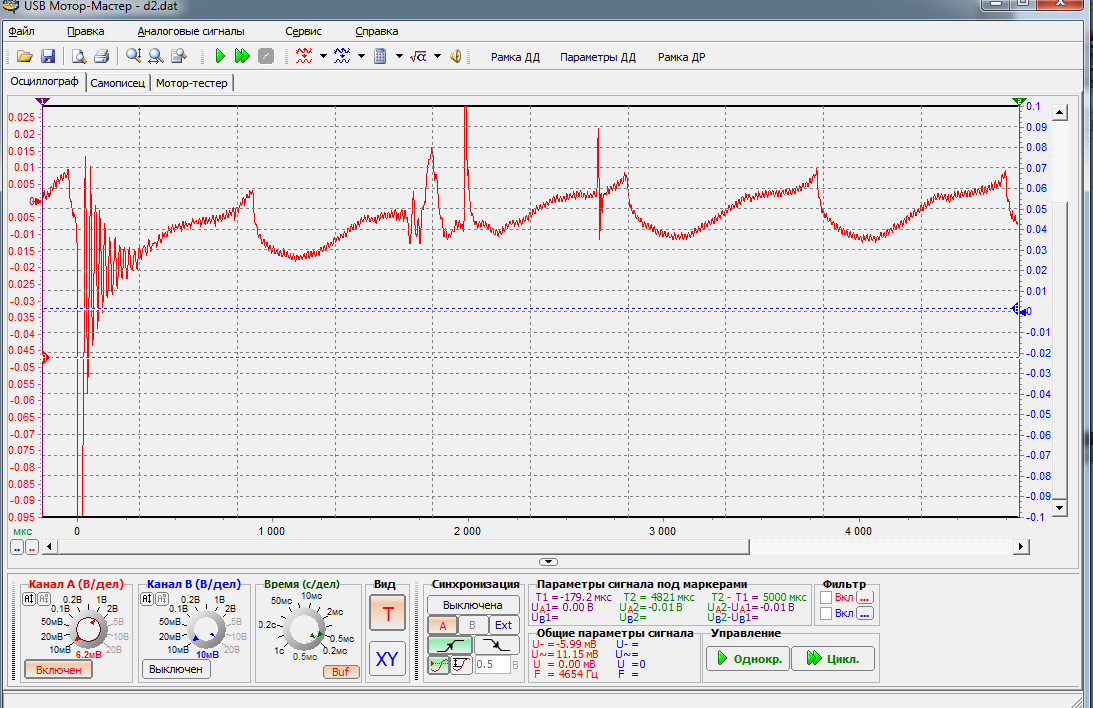Click the Выключена synchronization button

click(x=473, y=605)
